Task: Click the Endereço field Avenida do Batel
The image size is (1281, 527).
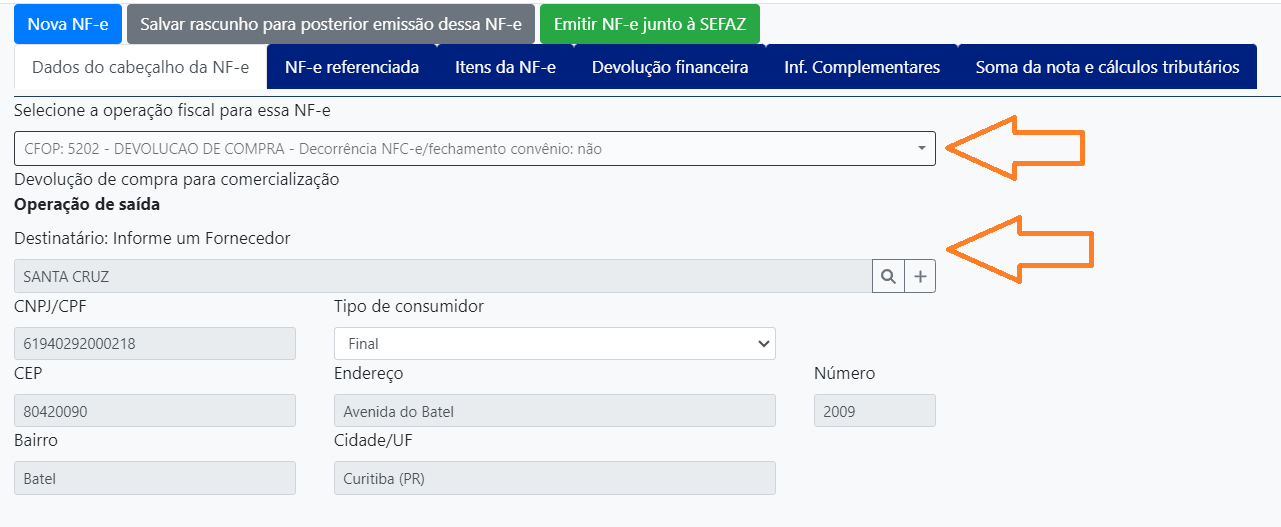Action: coord(554,411)
